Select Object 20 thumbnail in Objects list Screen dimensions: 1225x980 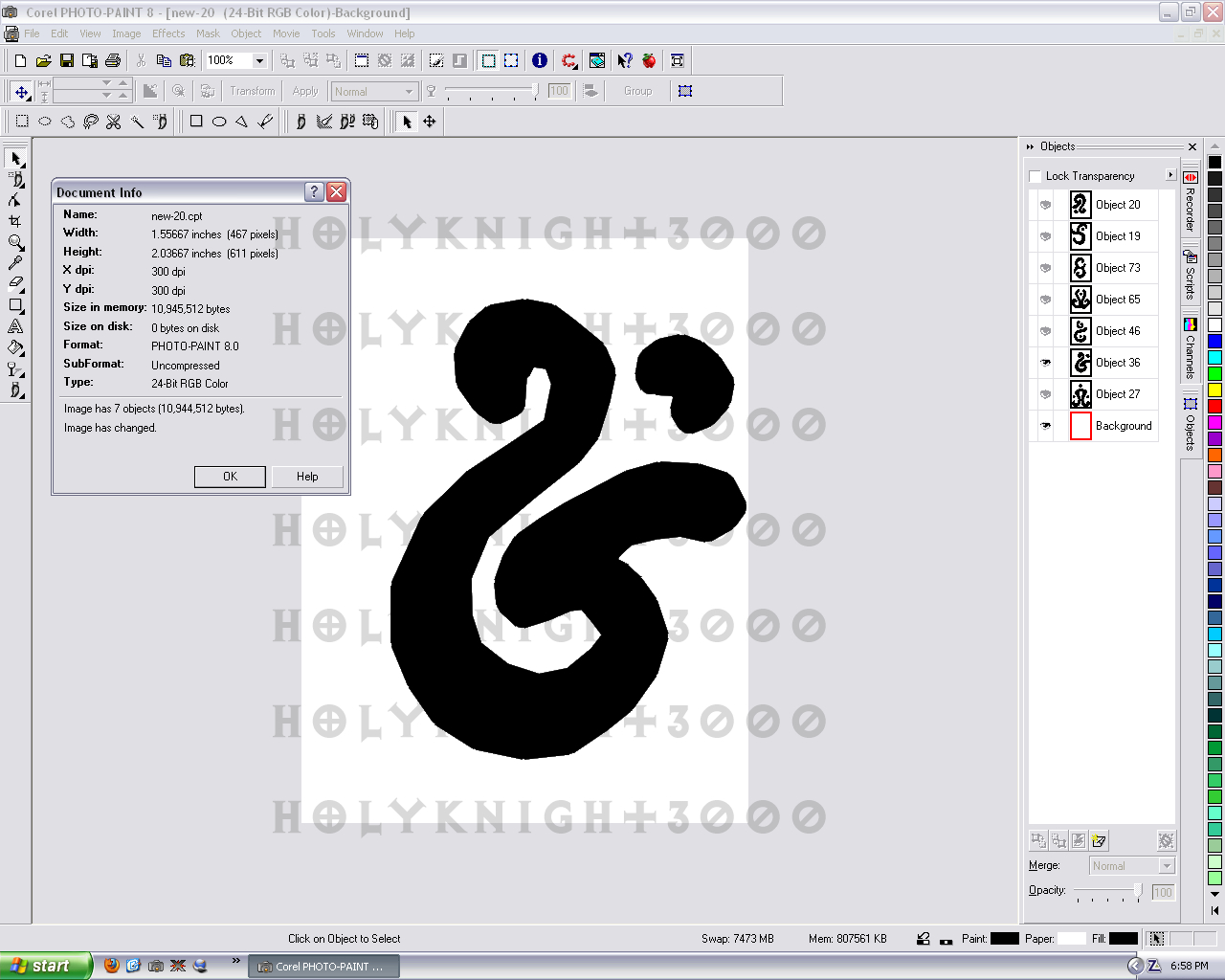pos(1080,205)
